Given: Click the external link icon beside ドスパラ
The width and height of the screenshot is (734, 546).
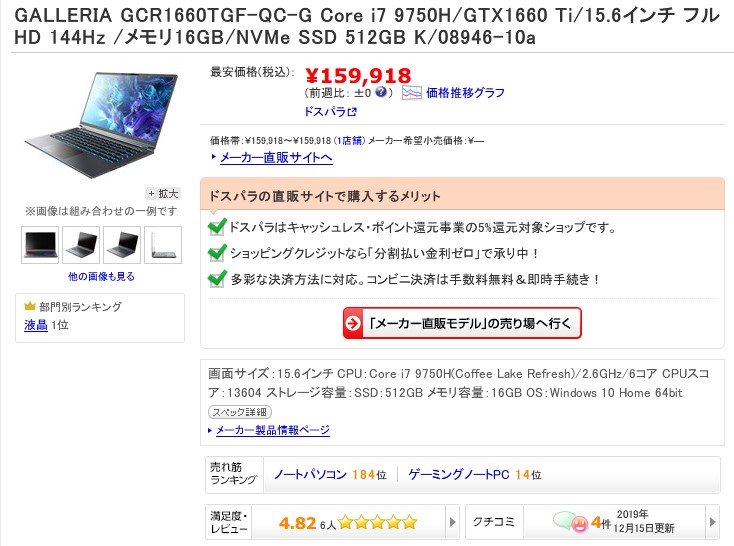Looking at the screenshot, I should (352, 112).
